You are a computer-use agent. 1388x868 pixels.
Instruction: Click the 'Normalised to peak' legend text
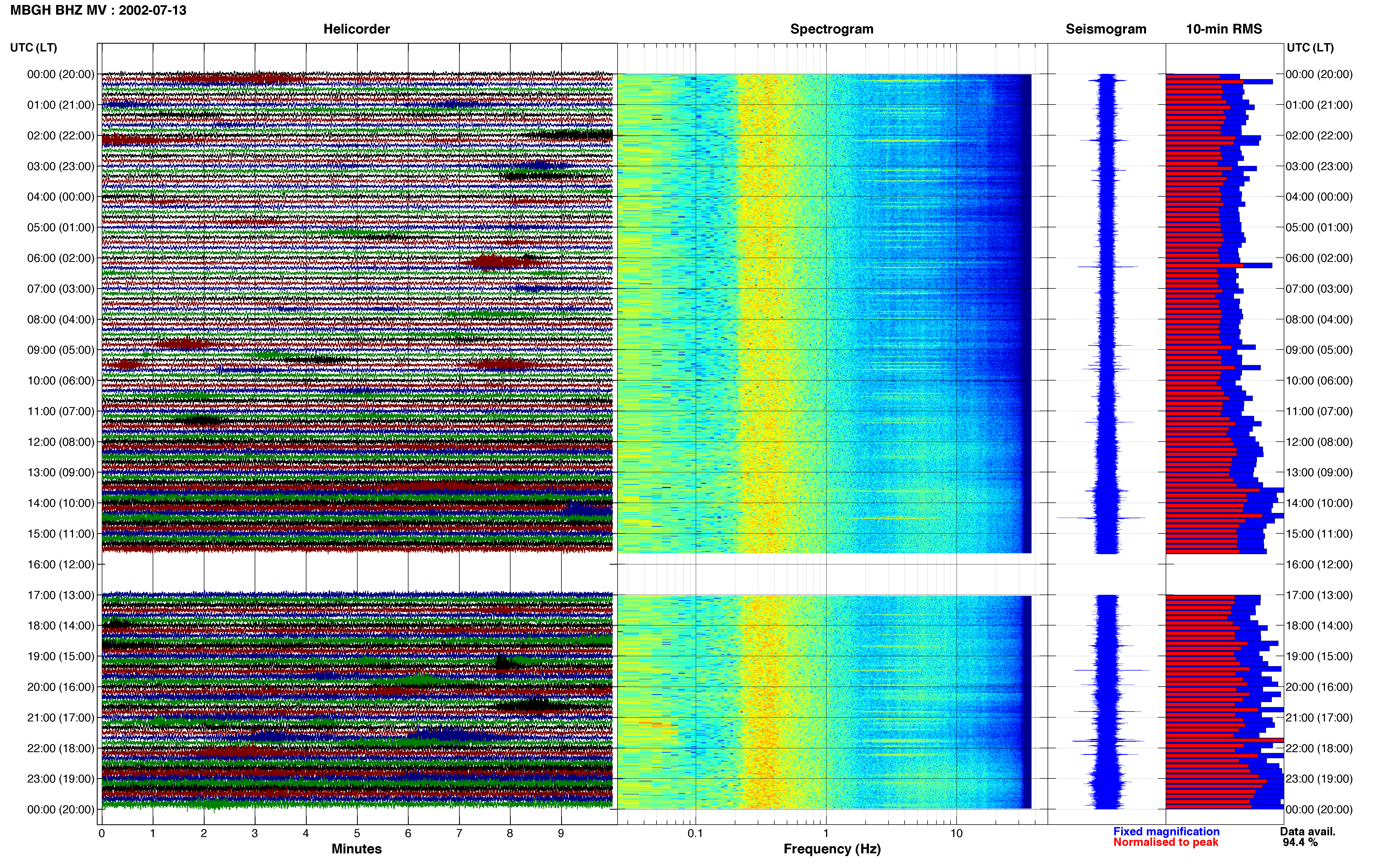1165,842
